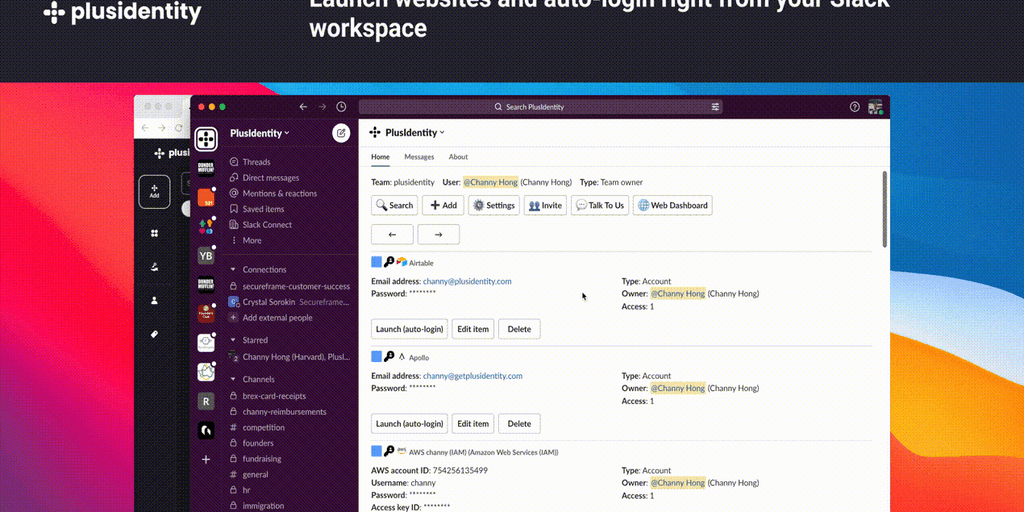Collapse the Connections section
The height and width of the screenshot is (512, 1024).
[x=233, y=269]
